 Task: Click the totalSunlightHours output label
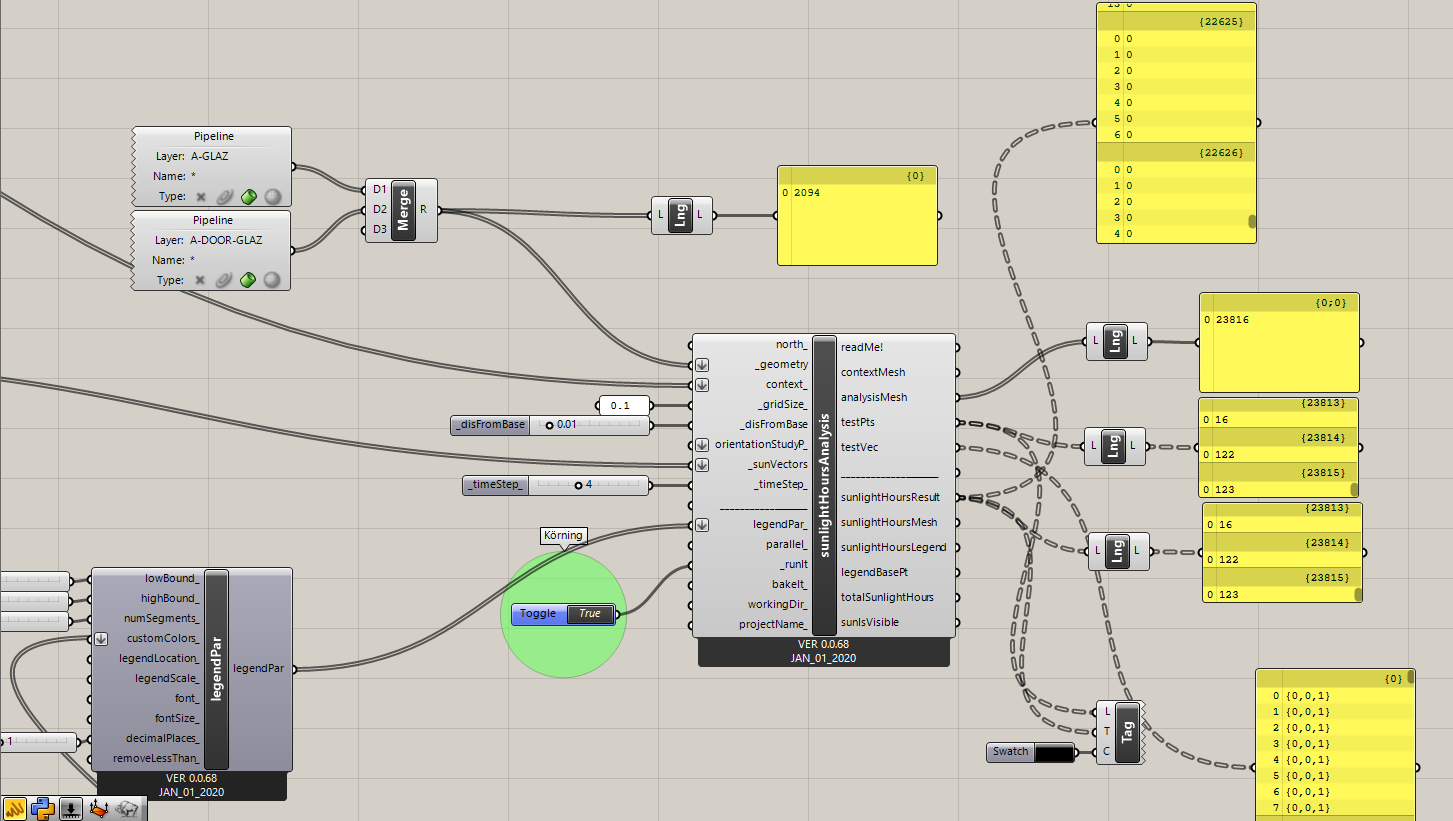pos(887,597)
